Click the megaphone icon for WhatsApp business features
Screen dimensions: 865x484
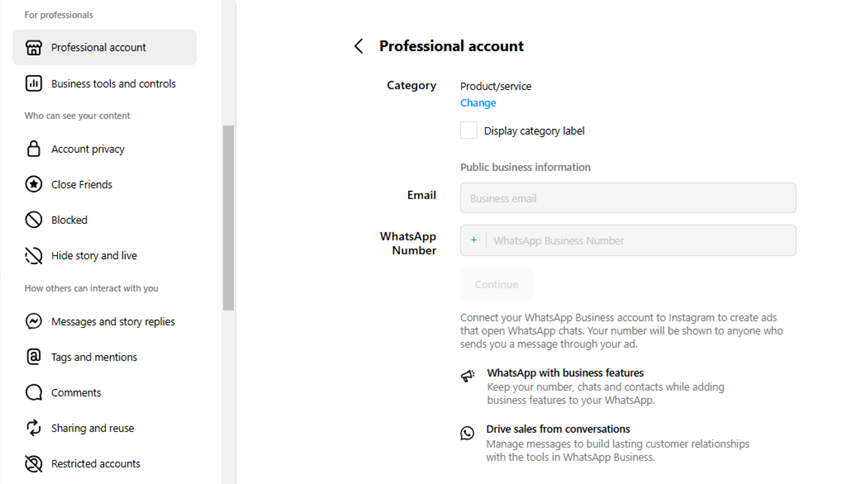[x=468, y=376]
